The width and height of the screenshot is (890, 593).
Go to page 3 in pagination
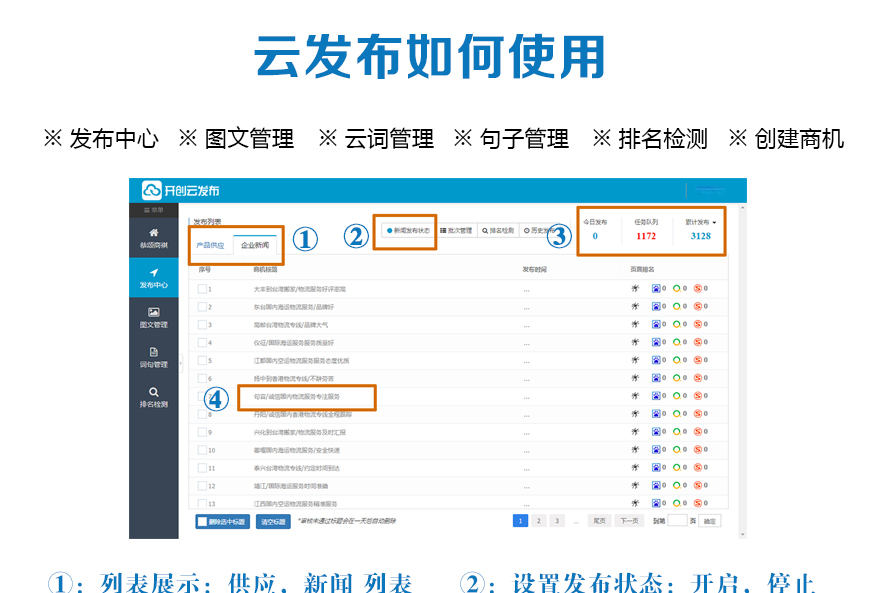point(557,520)
